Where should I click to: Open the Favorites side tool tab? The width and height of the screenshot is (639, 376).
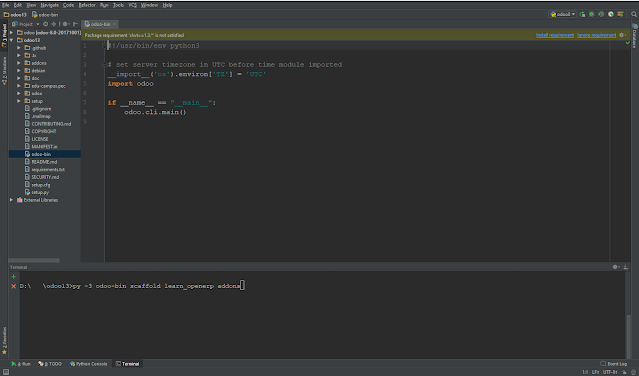tap(4, 340)
